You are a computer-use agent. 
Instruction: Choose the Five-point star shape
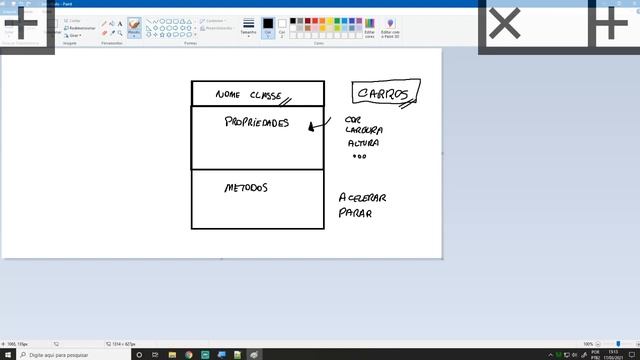tap(162, 35)
